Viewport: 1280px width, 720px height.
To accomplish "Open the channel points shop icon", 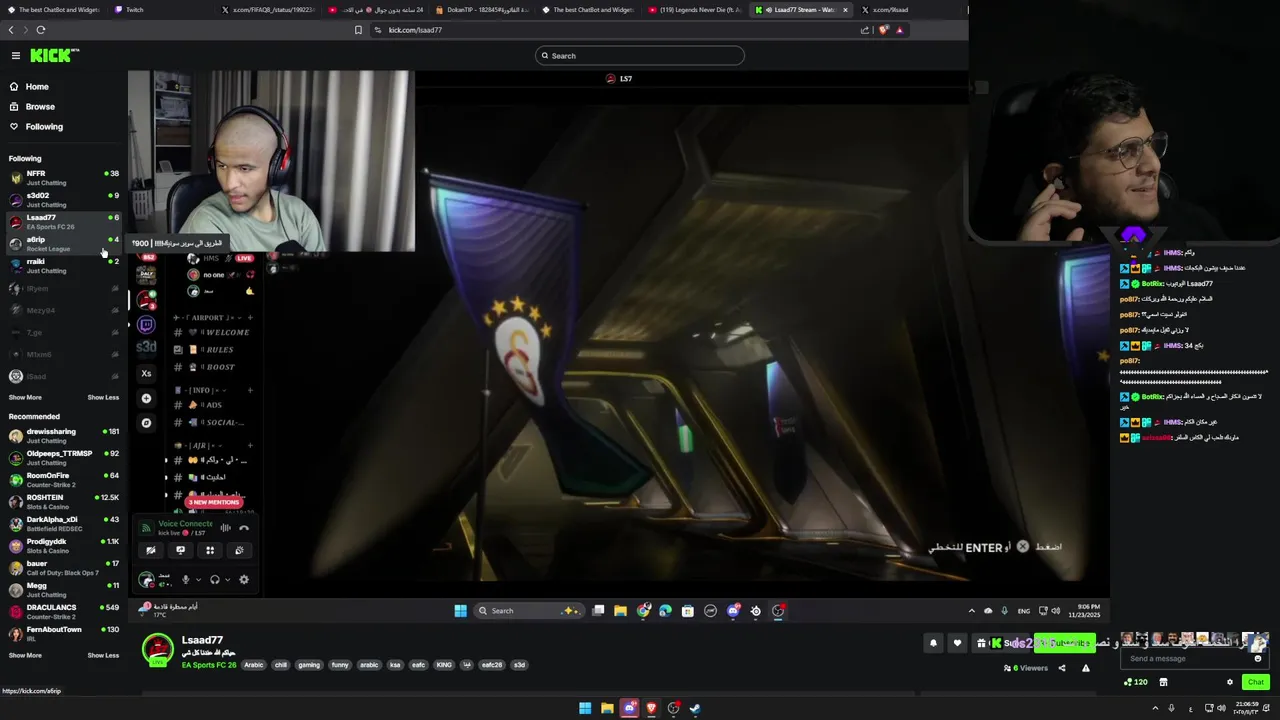I will [1163, 682].
